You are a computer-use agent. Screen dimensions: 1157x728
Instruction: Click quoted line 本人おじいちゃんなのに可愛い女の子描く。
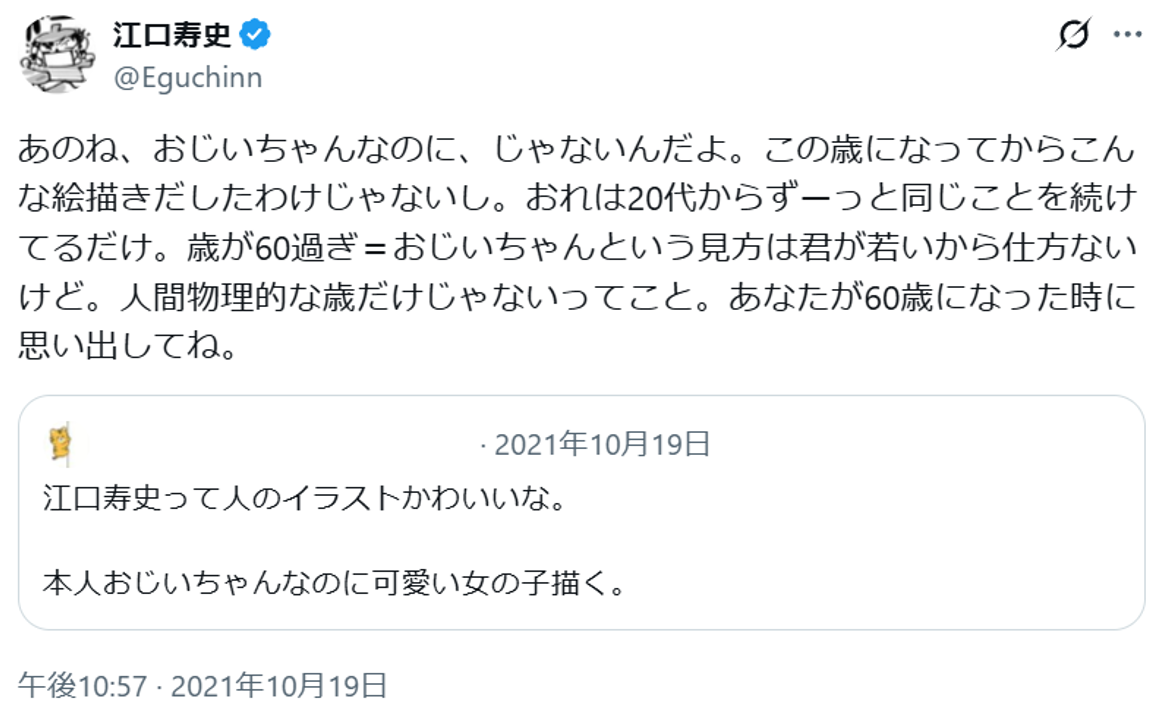pos(335,582)
